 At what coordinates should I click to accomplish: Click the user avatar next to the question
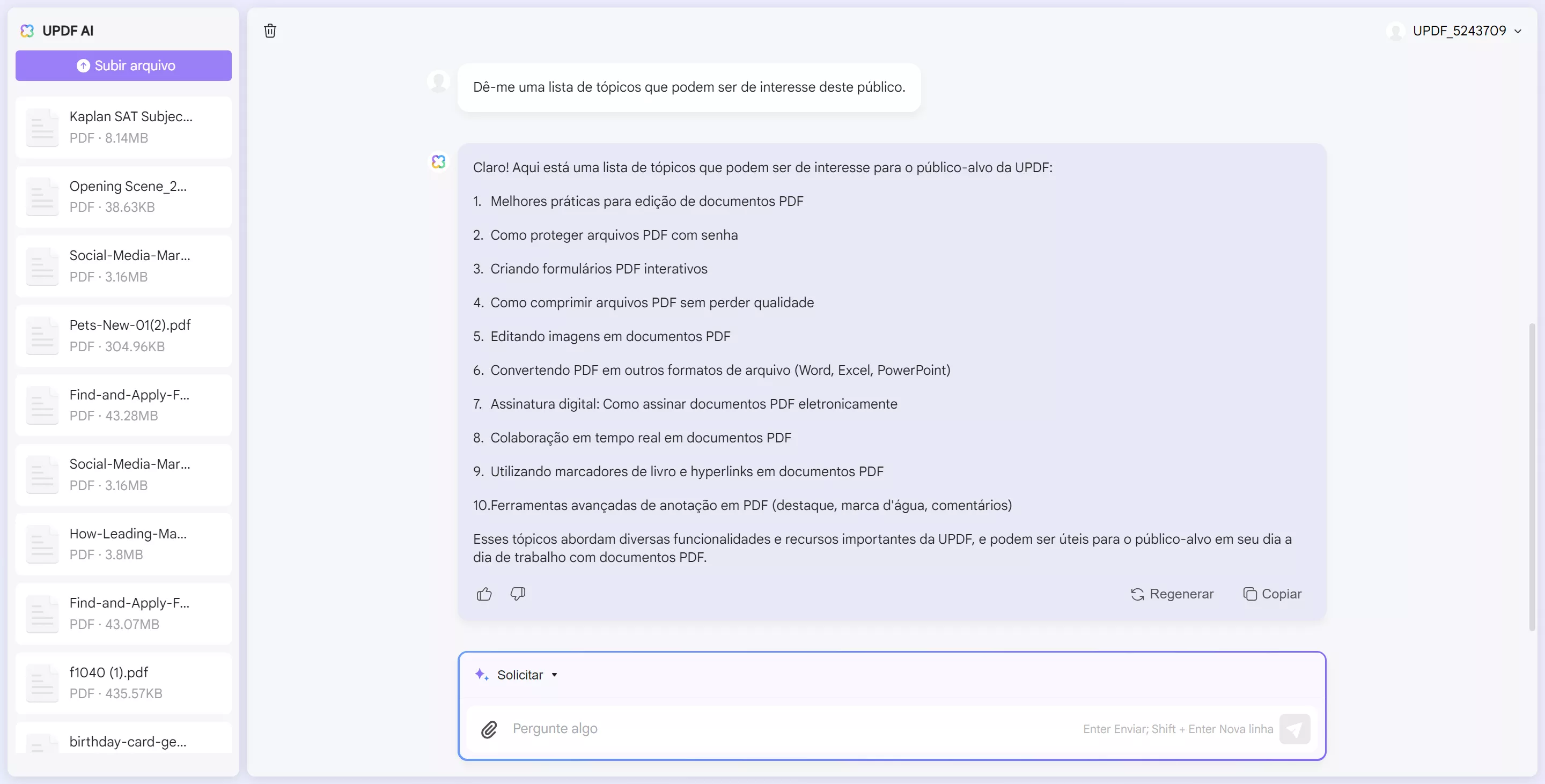[x=439, y=82]
